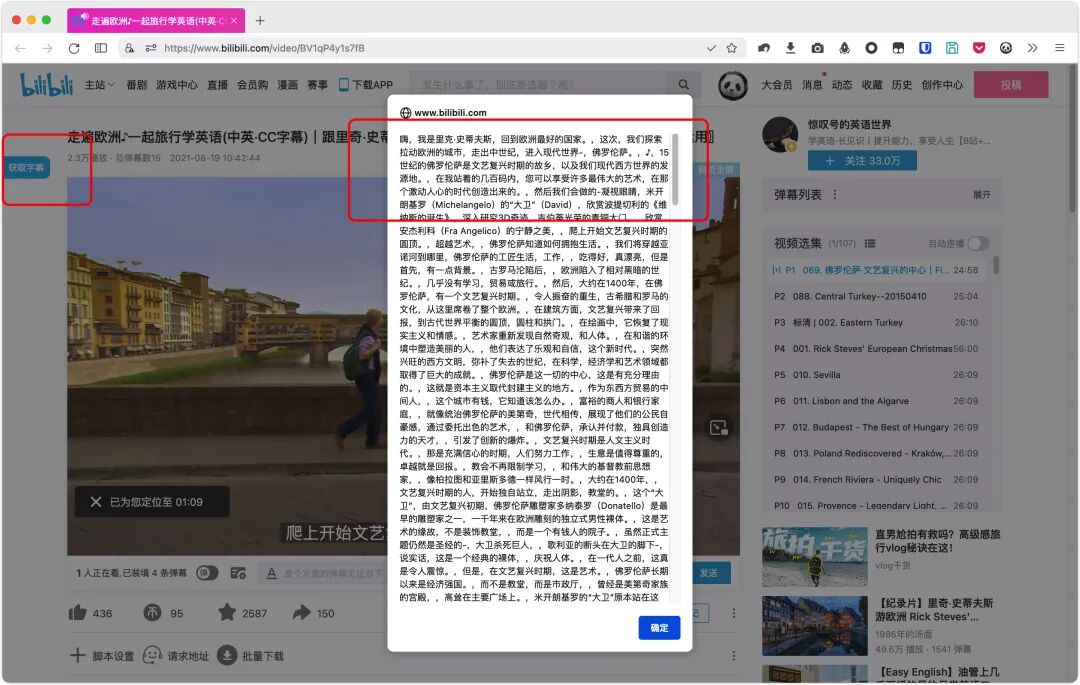Open 消息 notifications
Screen dimensions: 1080x685
point(812,85)
